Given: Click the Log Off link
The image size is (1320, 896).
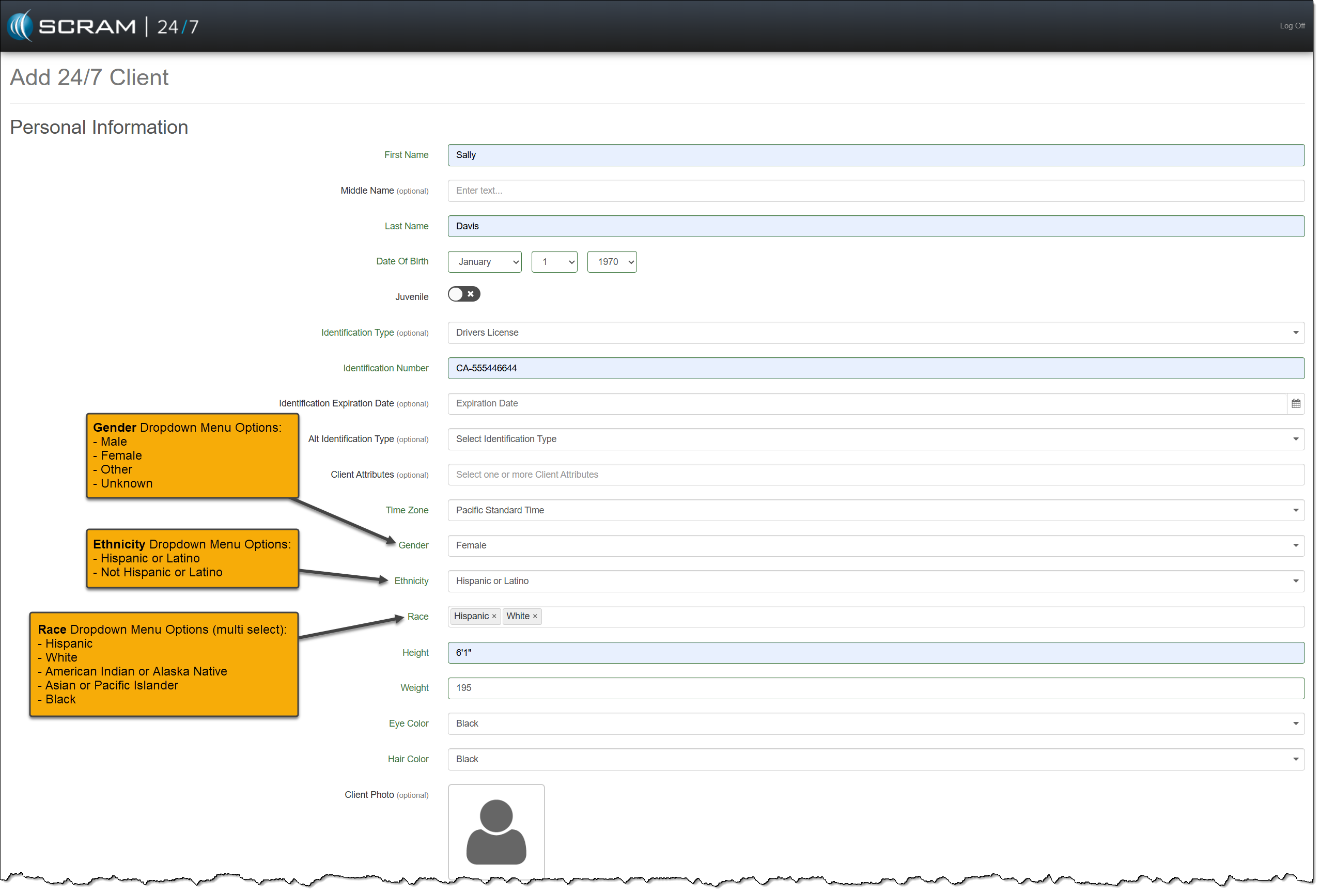Looking at the screenshot, I should coord(1292,26).
